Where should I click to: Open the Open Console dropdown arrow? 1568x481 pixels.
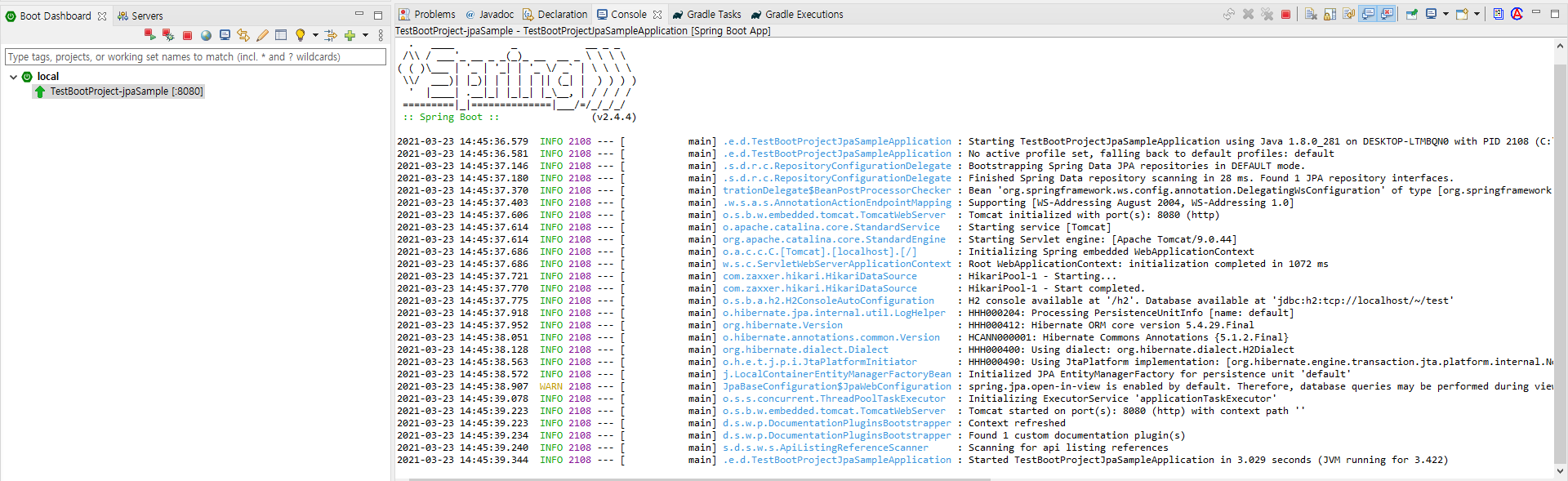[x=1477, y=14]
